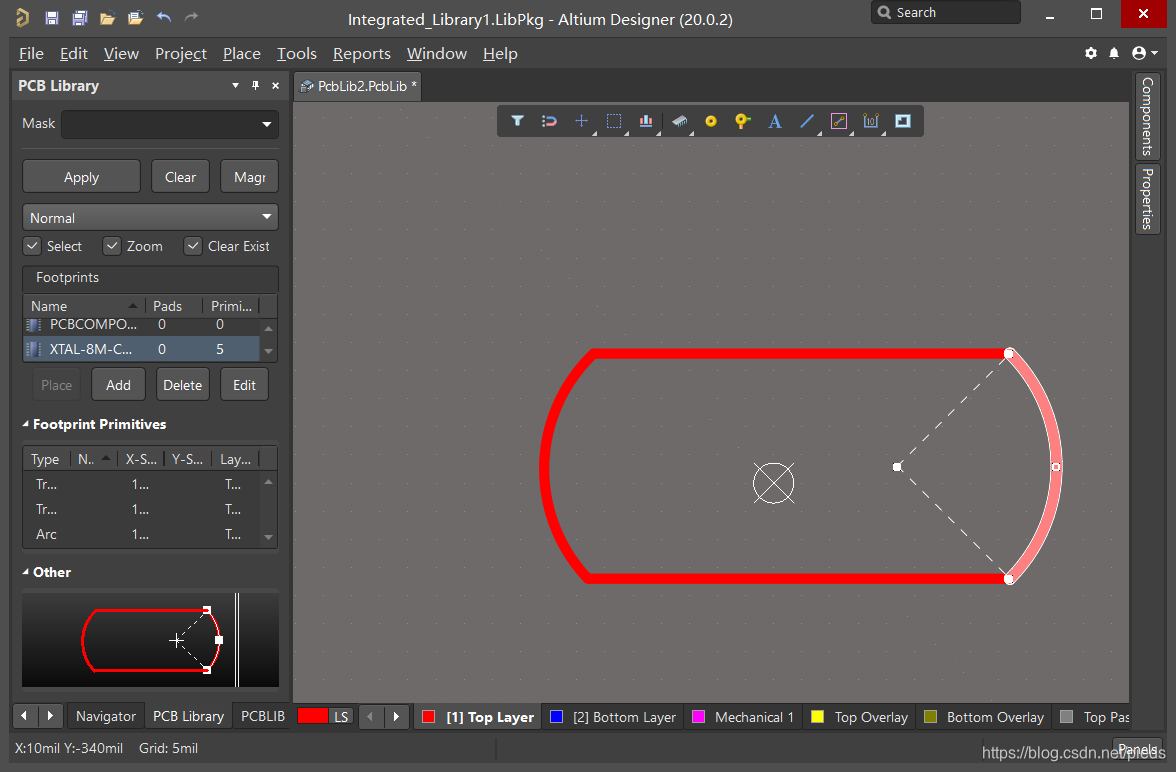Choose the Place String text tool

click(x=774, y=121)
